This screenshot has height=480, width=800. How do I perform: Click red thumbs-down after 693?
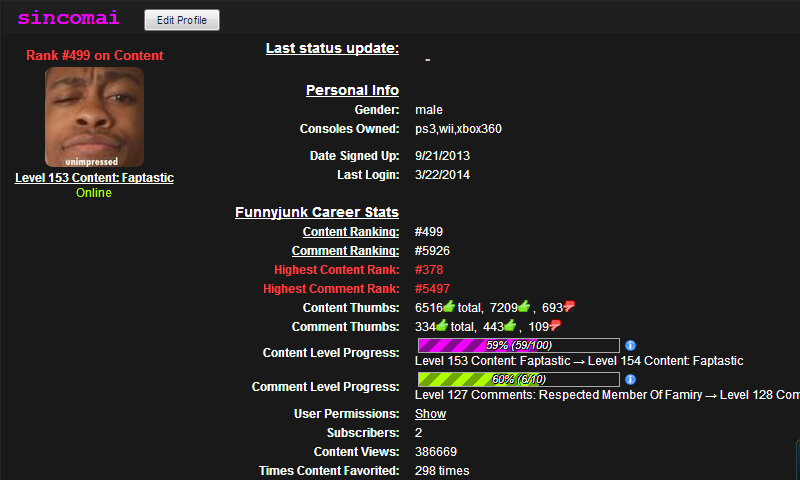coord(568,307)
